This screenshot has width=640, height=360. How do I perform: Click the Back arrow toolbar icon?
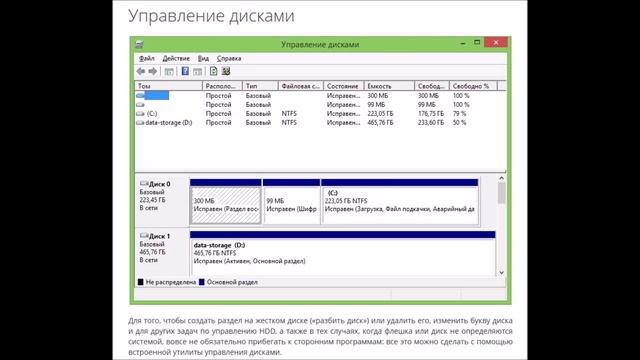click(x=140, y=71)
